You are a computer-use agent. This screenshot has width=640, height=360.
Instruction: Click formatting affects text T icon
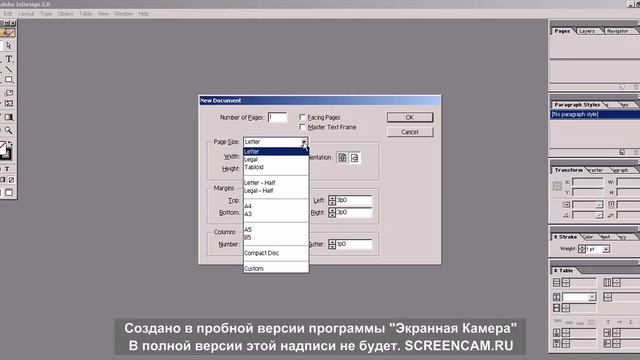(7, 169)
